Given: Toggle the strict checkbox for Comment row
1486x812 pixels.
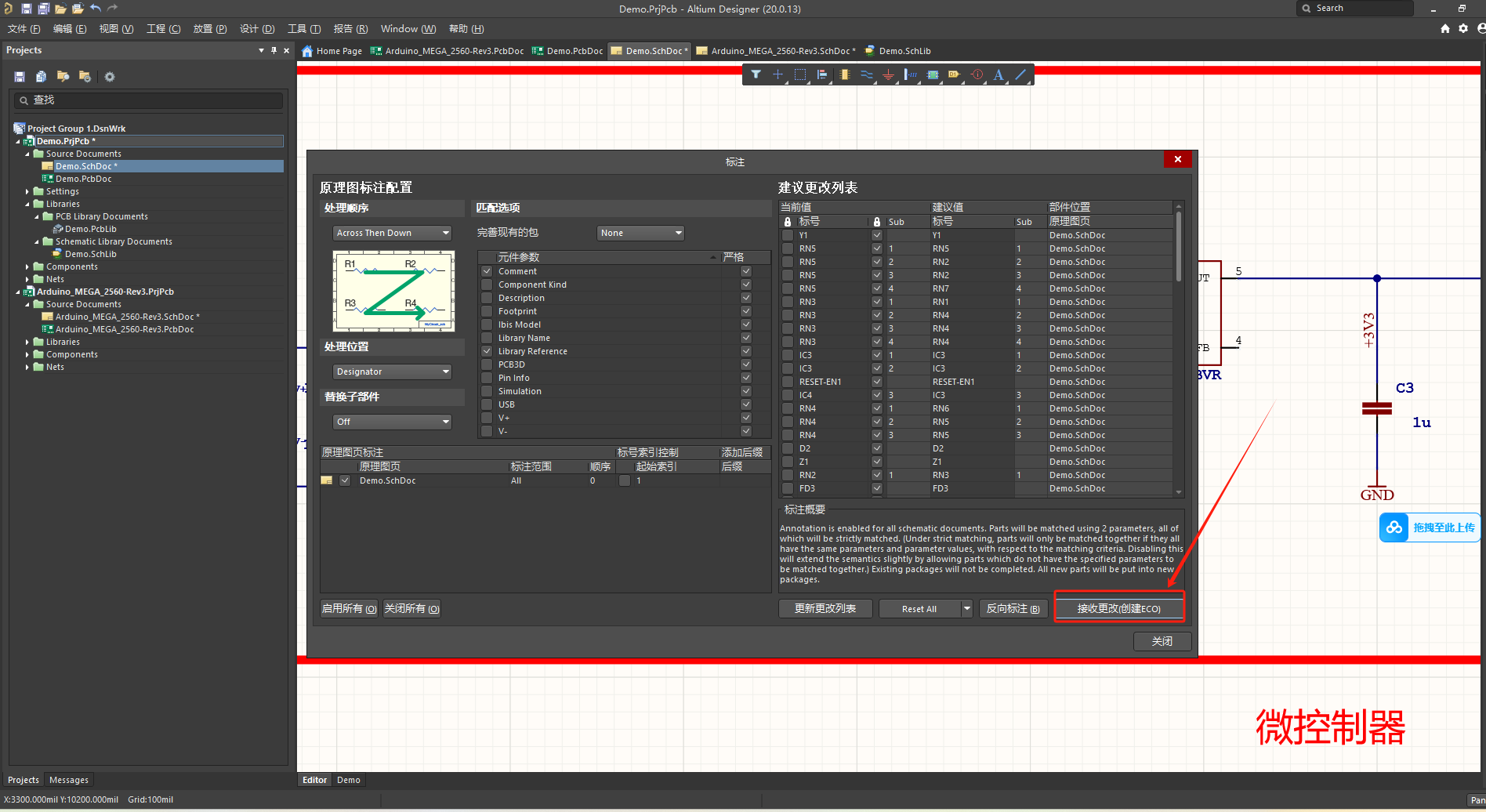Looking at the screenshot, I should [746, 271].
